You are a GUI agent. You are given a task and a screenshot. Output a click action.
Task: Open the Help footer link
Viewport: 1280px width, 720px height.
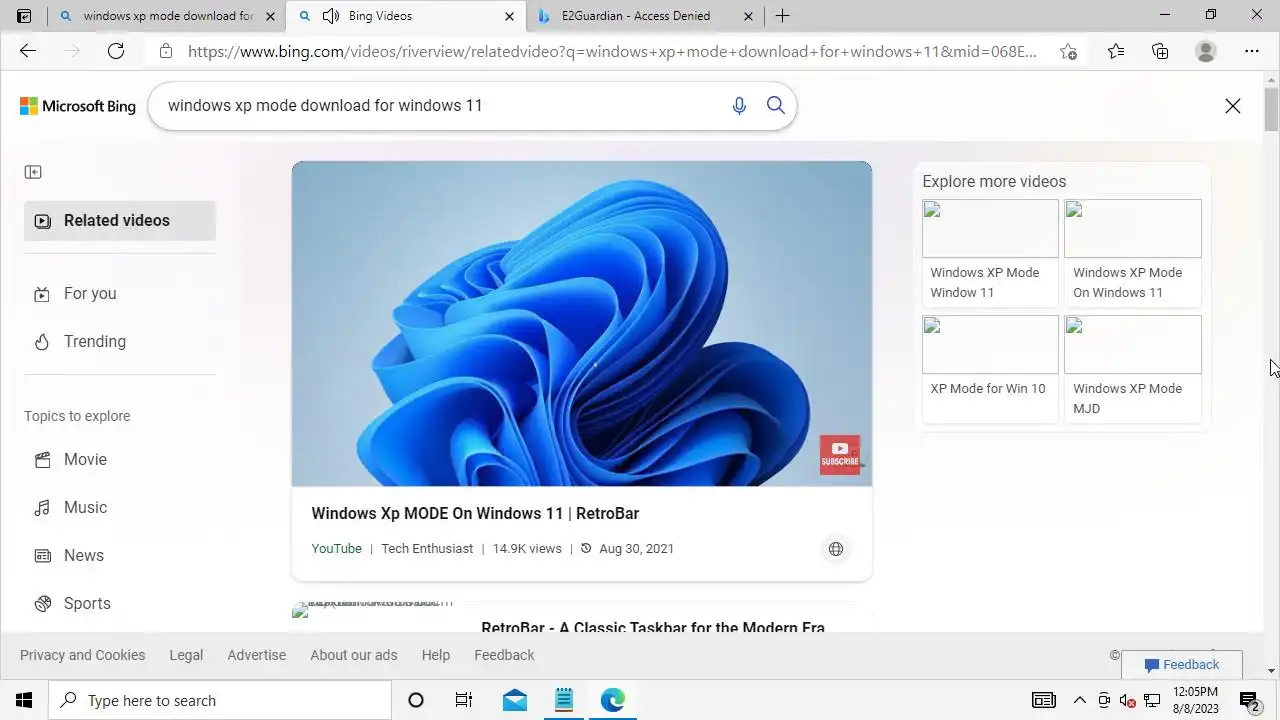point(436,655)
